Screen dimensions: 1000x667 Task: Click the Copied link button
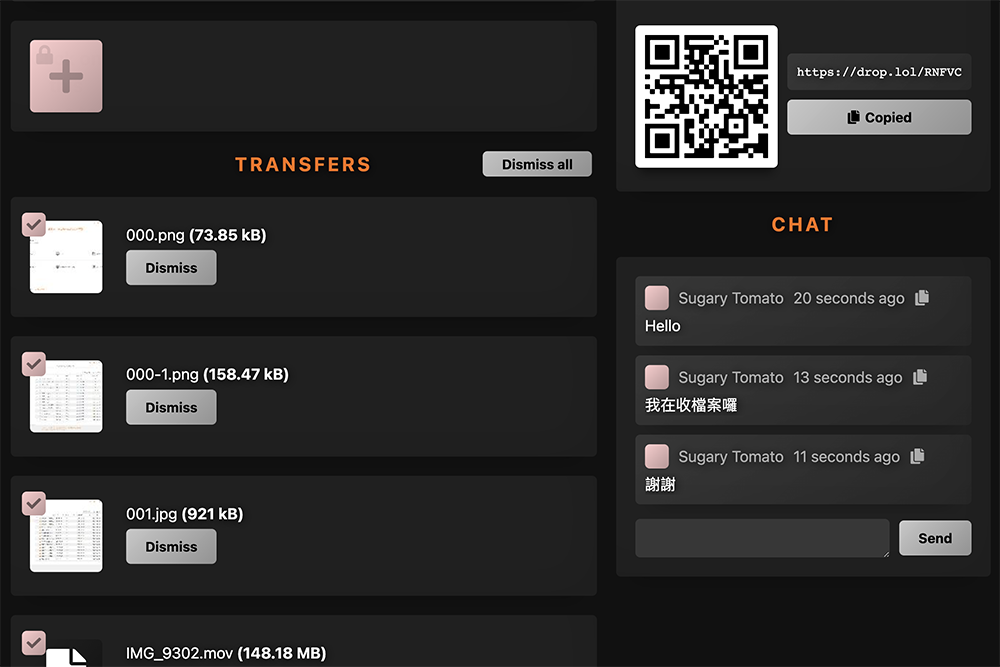pyautogui.click(x=879, y=117)
